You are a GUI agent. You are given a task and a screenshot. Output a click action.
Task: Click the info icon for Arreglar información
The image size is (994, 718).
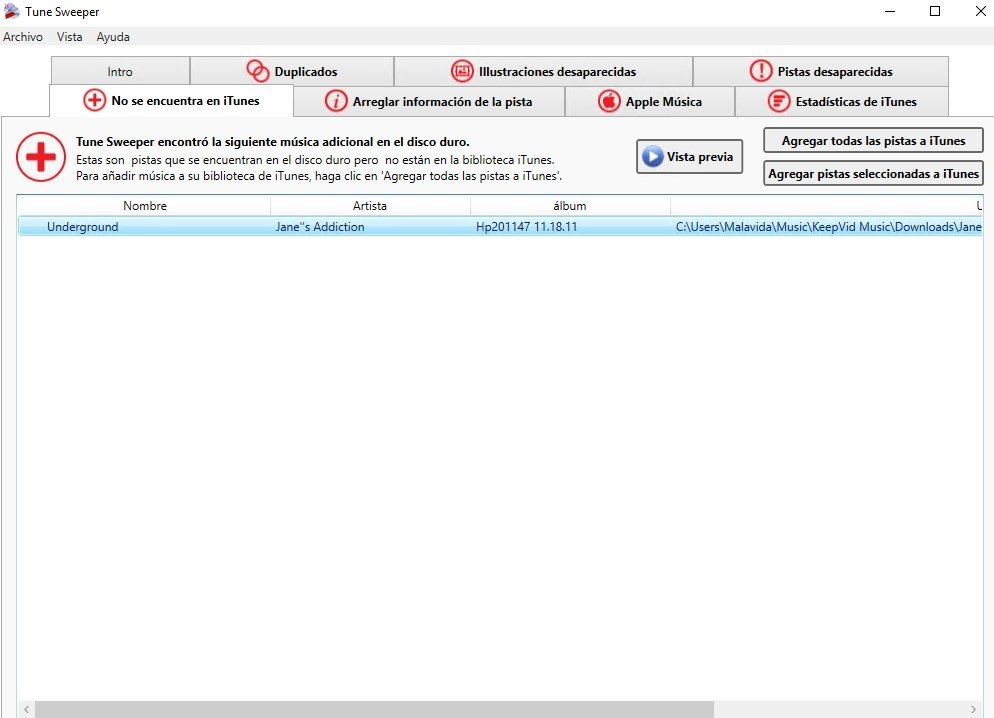pyautogui.click(x=336, y=101)
